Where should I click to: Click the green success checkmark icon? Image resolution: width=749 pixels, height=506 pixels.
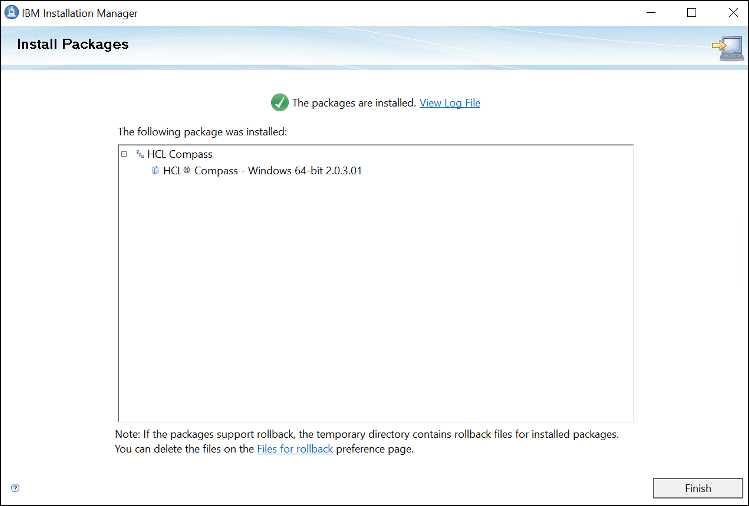point(279,102)
